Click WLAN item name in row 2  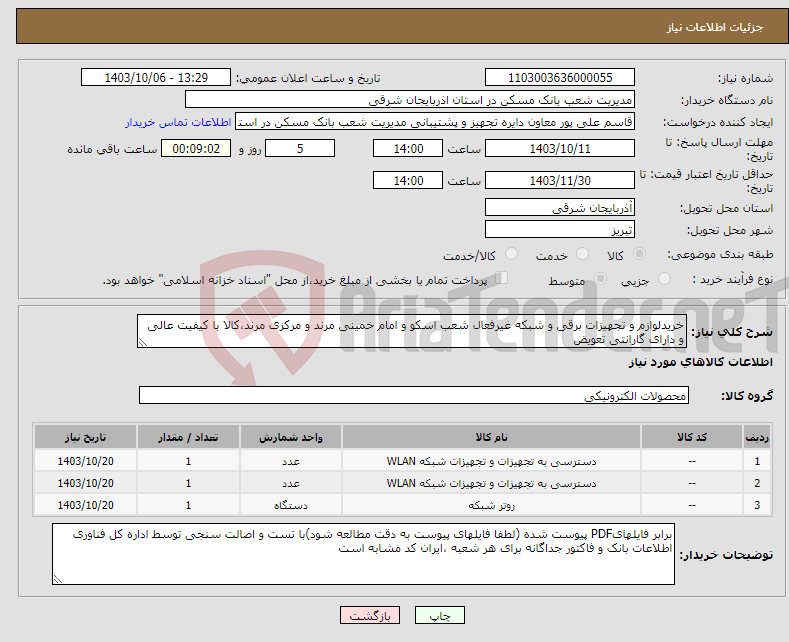(x=491, y=484)
